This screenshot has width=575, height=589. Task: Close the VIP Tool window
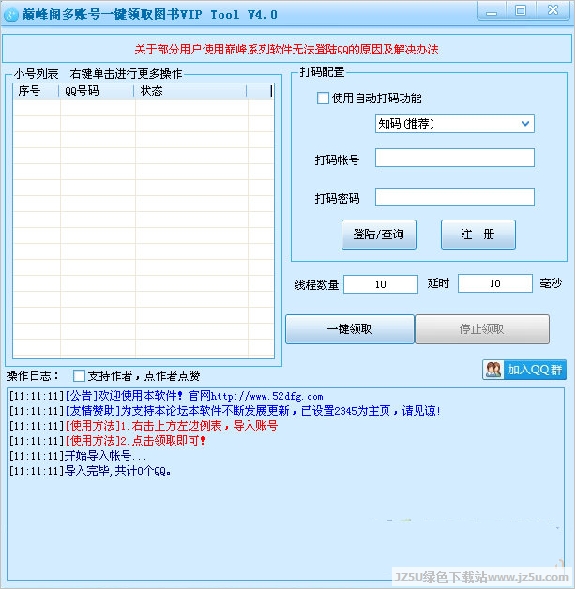point(552,11)
